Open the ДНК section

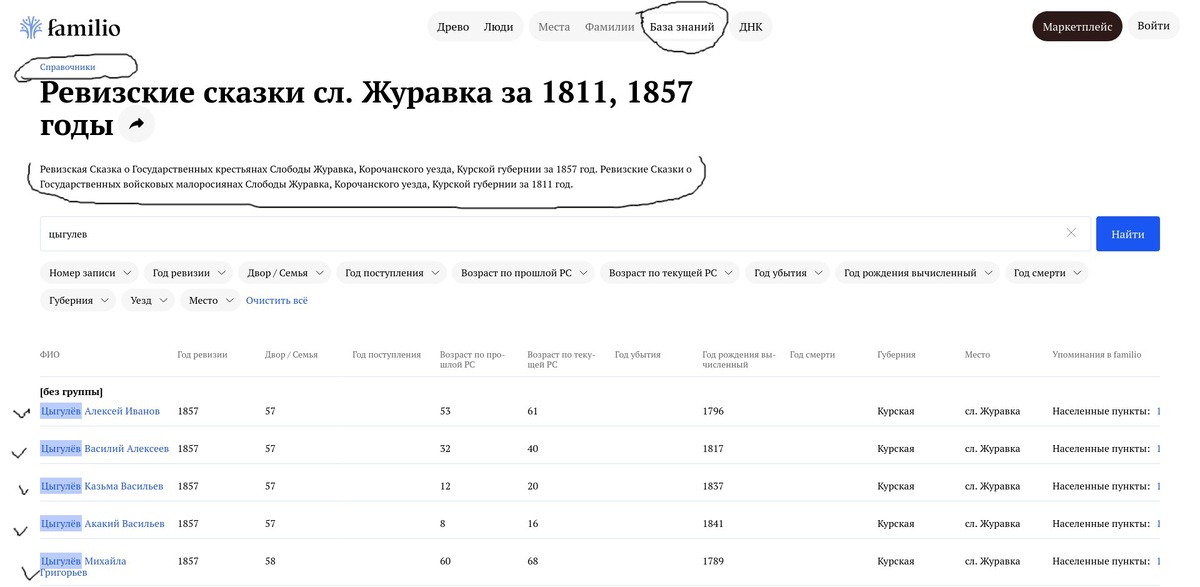click(750, 26)
